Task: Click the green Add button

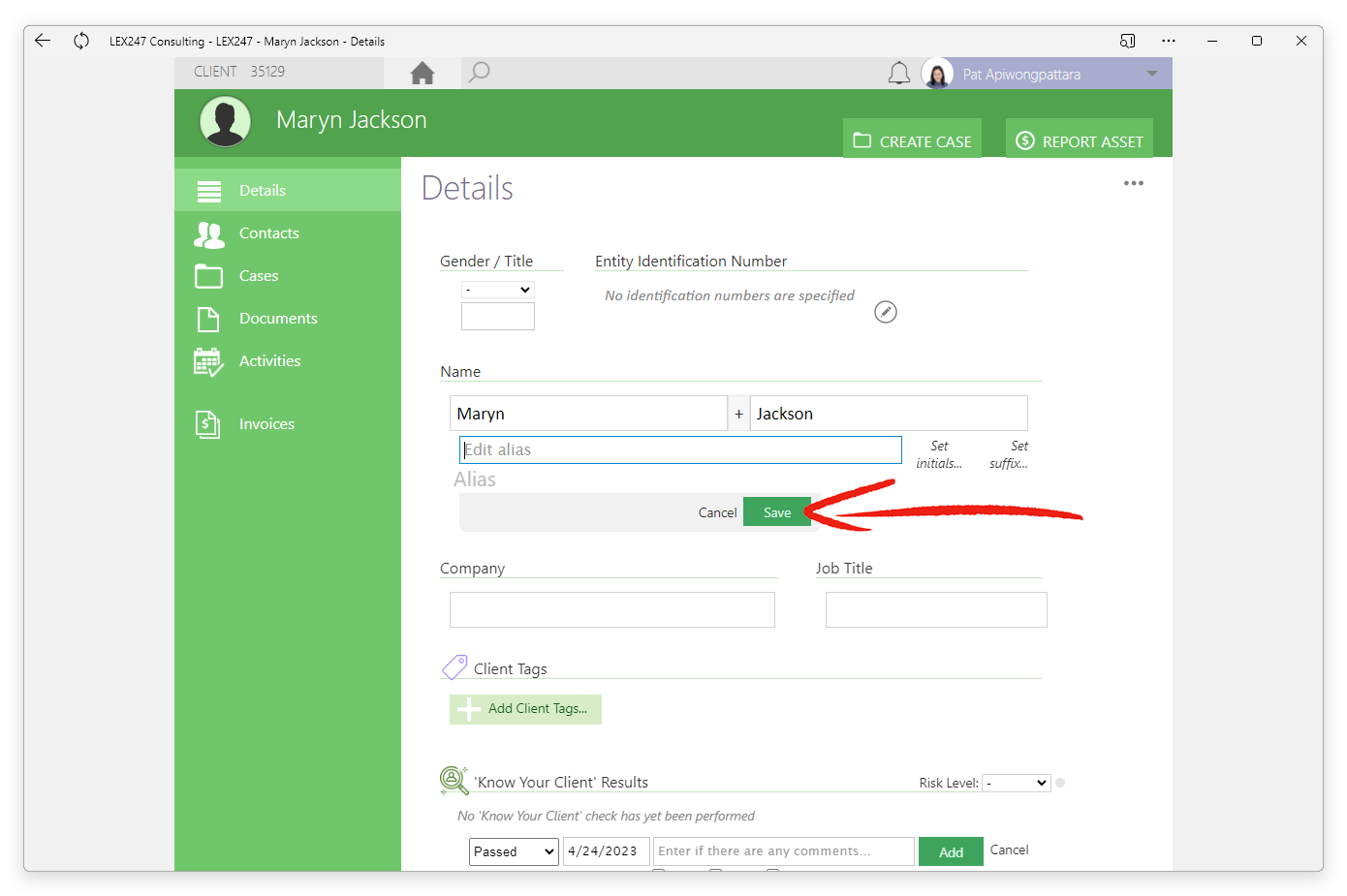Action: click(x=951, y=852)
